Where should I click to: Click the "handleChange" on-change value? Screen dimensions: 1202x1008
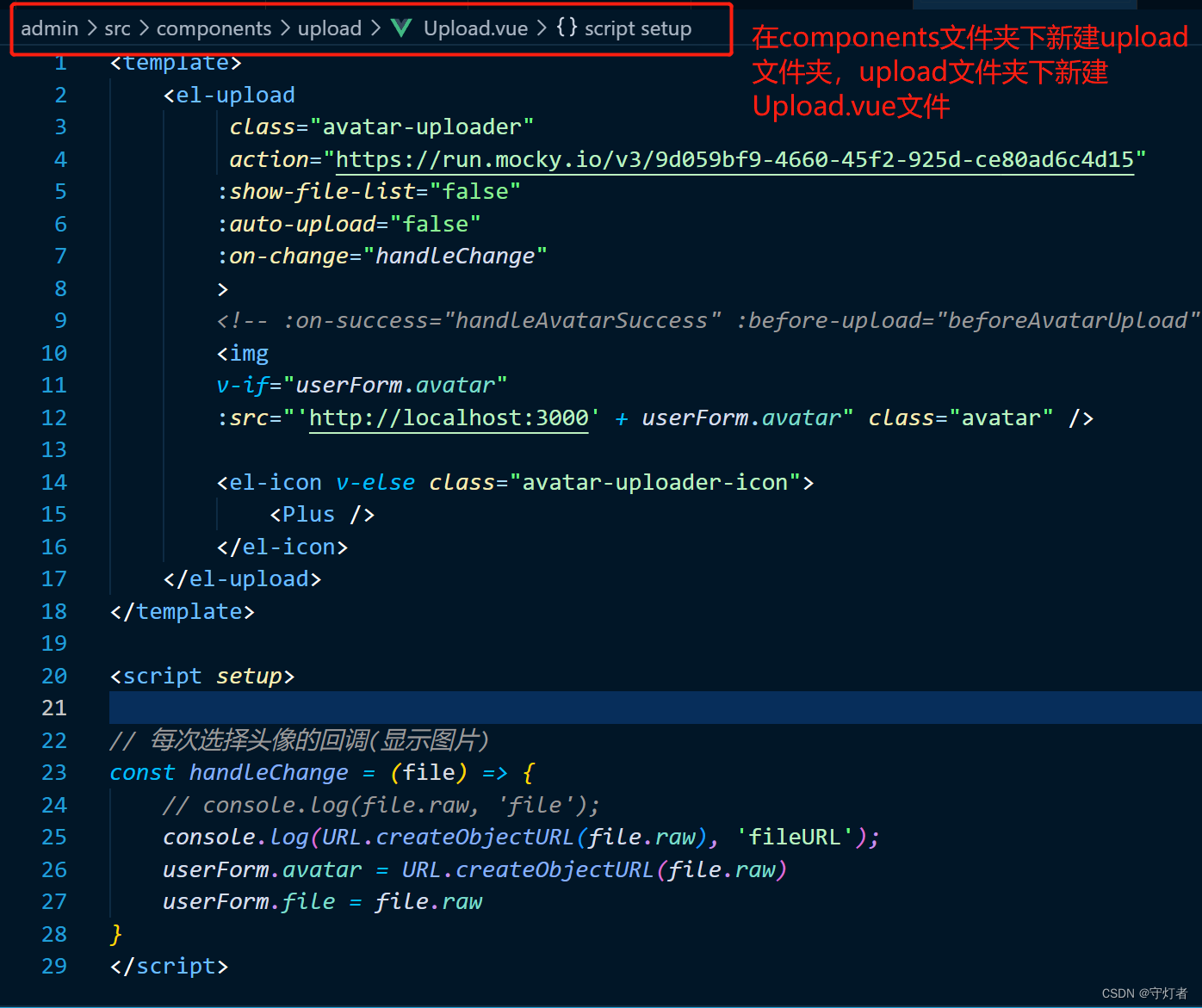[455, 256]
